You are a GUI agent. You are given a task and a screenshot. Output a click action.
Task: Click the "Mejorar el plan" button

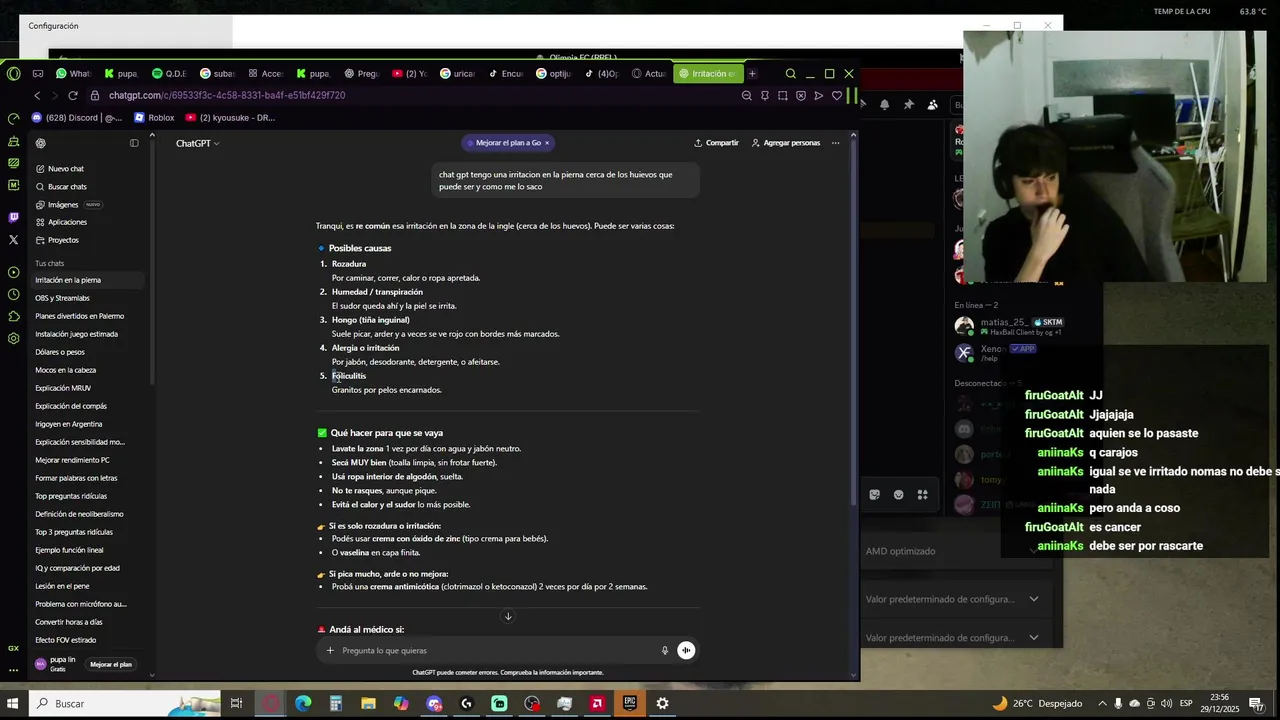coord(111,664)
